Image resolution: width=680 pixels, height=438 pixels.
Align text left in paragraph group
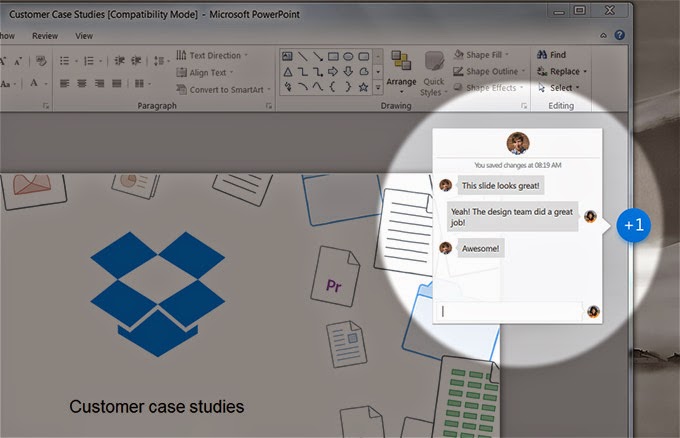click(65, 83)
